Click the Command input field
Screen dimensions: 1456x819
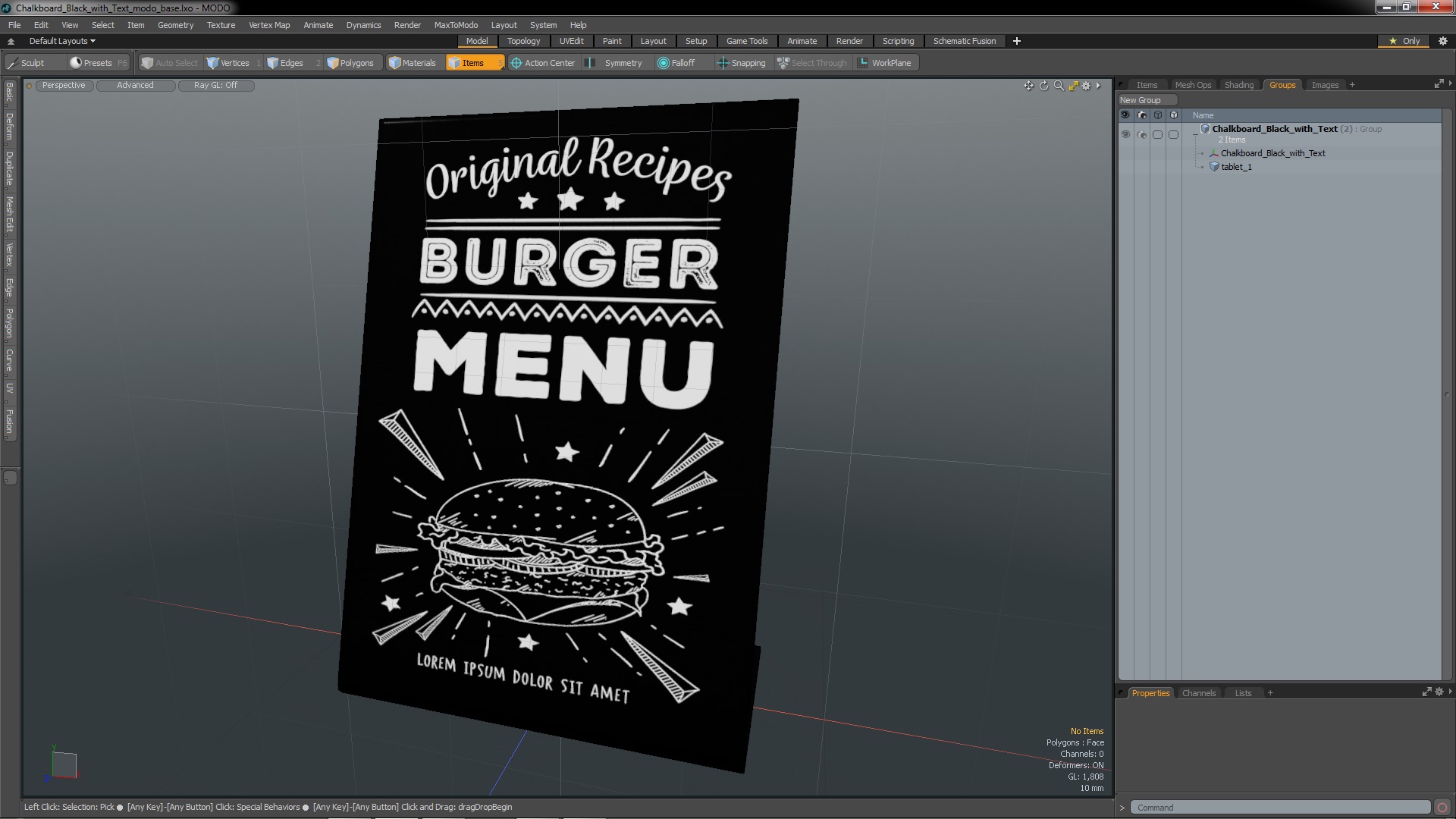(1280, 808)
